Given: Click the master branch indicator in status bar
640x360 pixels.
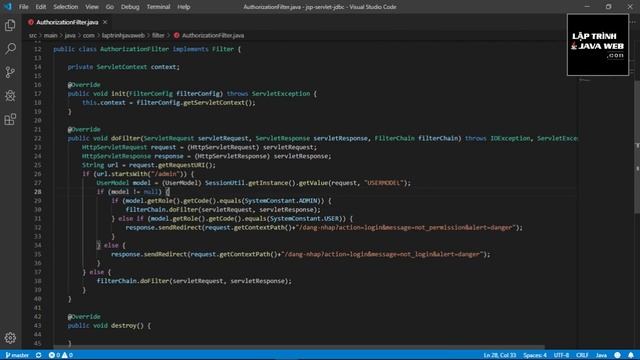Looking at the screenshot, I should 17,355.
